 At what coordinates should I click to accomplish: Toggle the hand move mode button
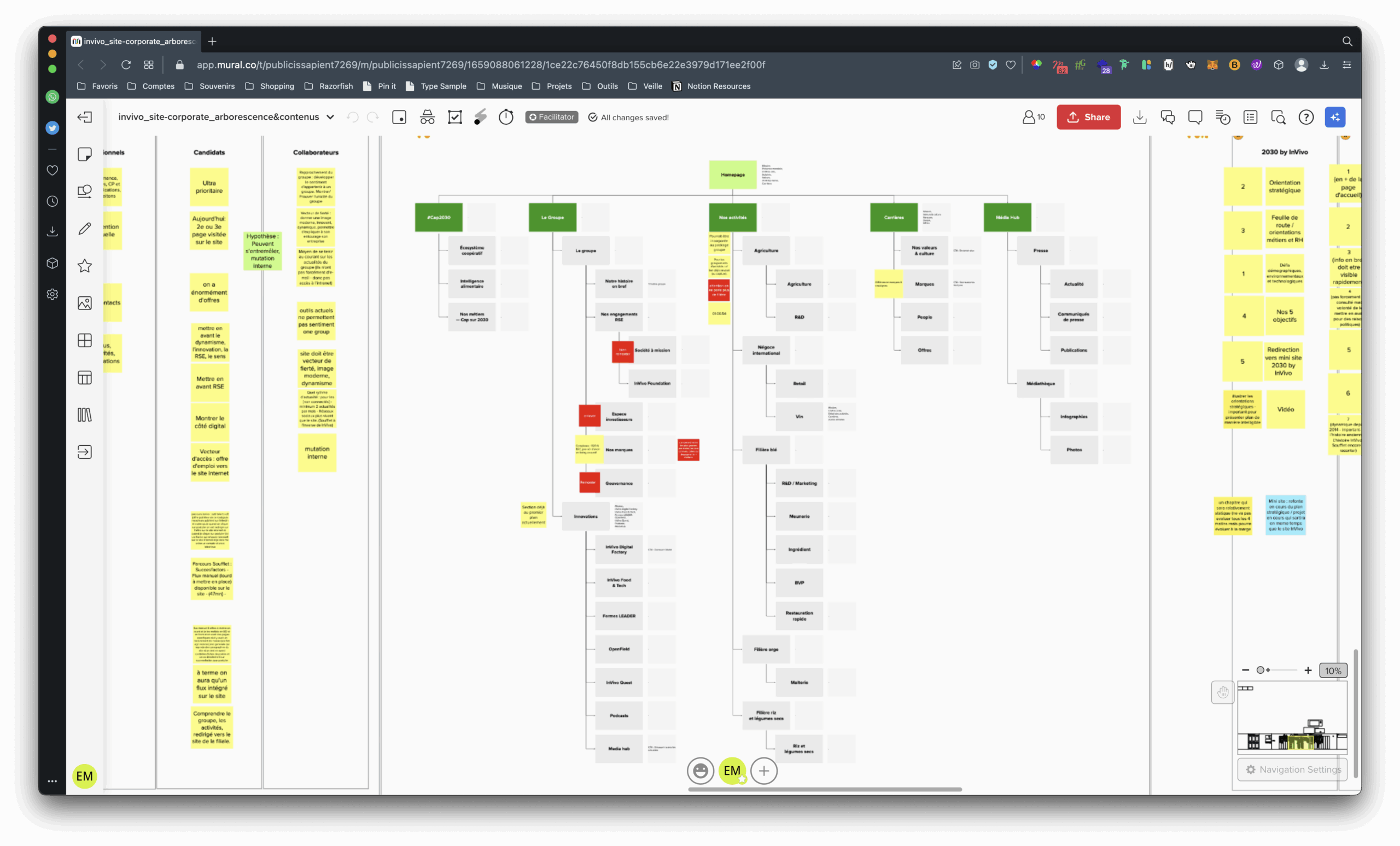click(x=1223, y=692)
